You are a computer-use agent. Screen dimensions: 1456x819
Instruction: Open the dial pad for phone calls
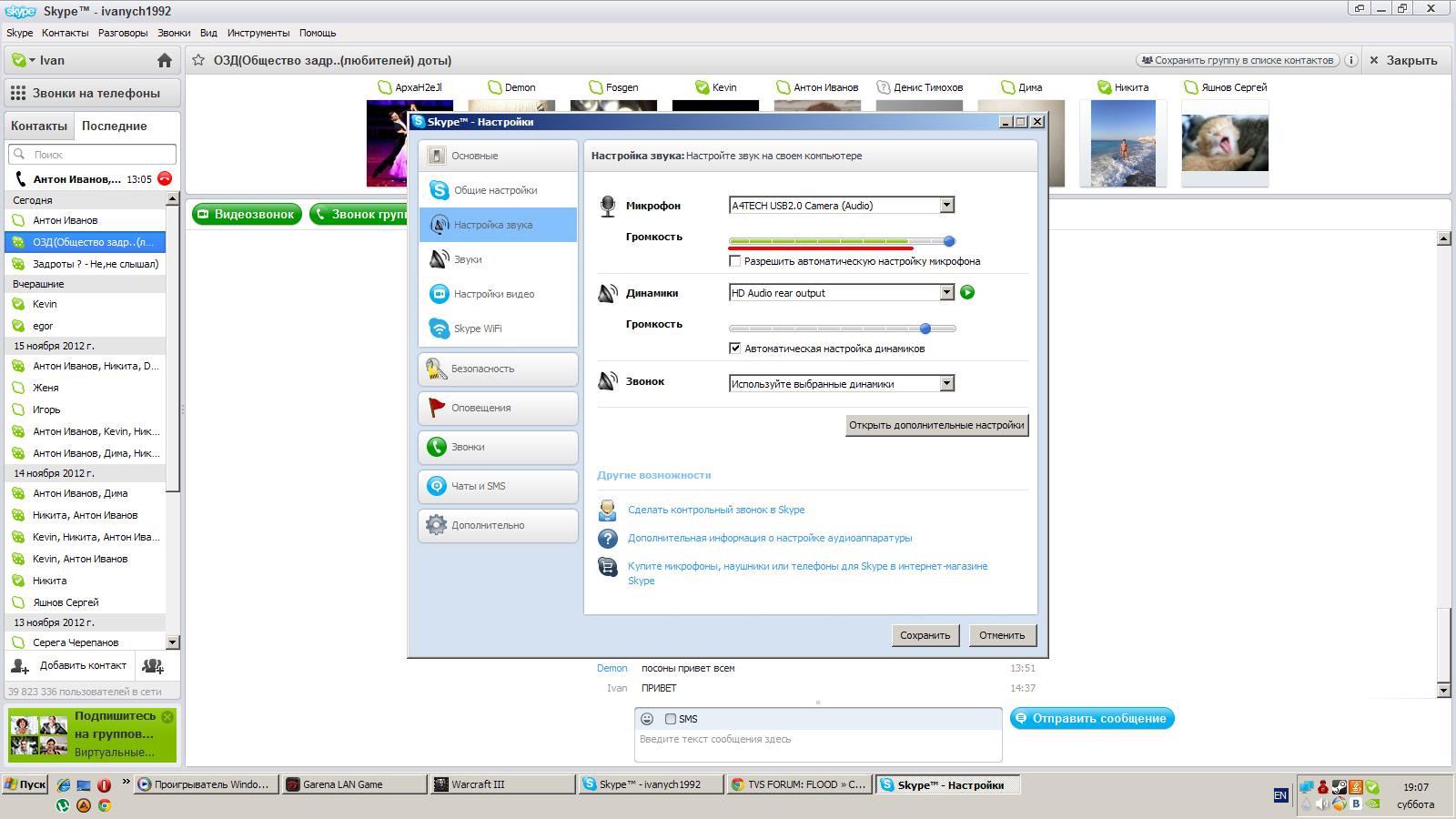[x=93, y=93]
